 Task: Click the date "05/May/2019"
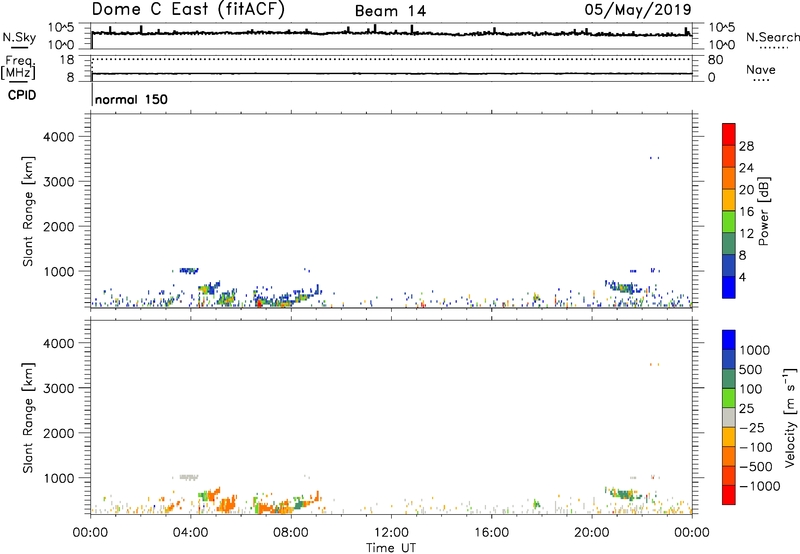[x=638, y=9]
